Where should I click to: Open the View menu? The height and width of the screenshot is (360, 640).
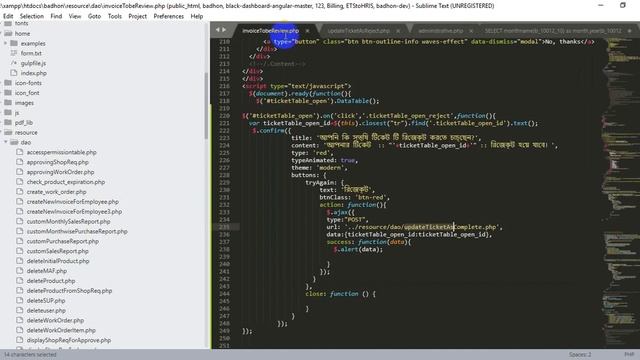(x=75, y=16)
